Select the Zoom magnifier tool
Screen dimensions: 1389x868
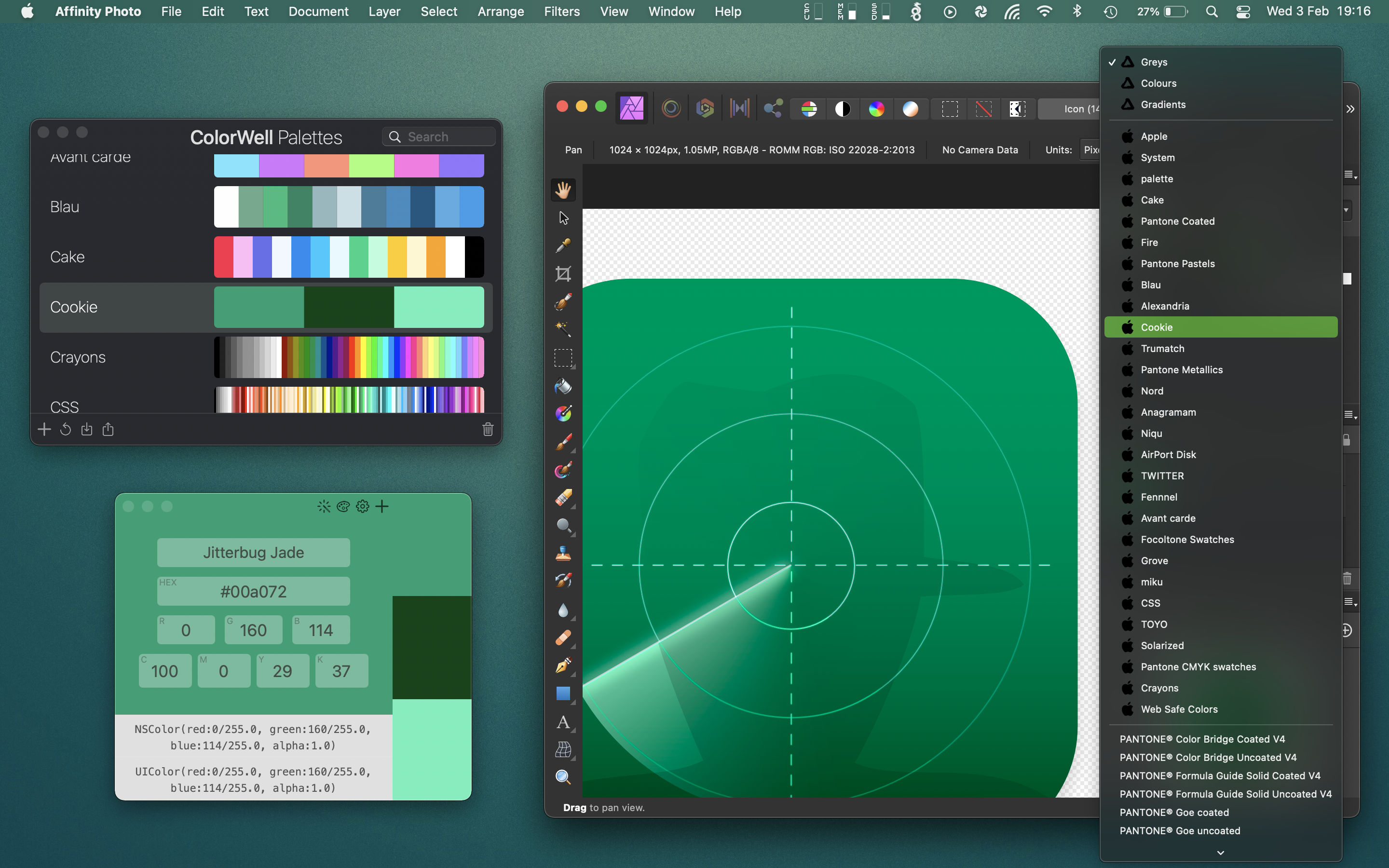(563, 777)
